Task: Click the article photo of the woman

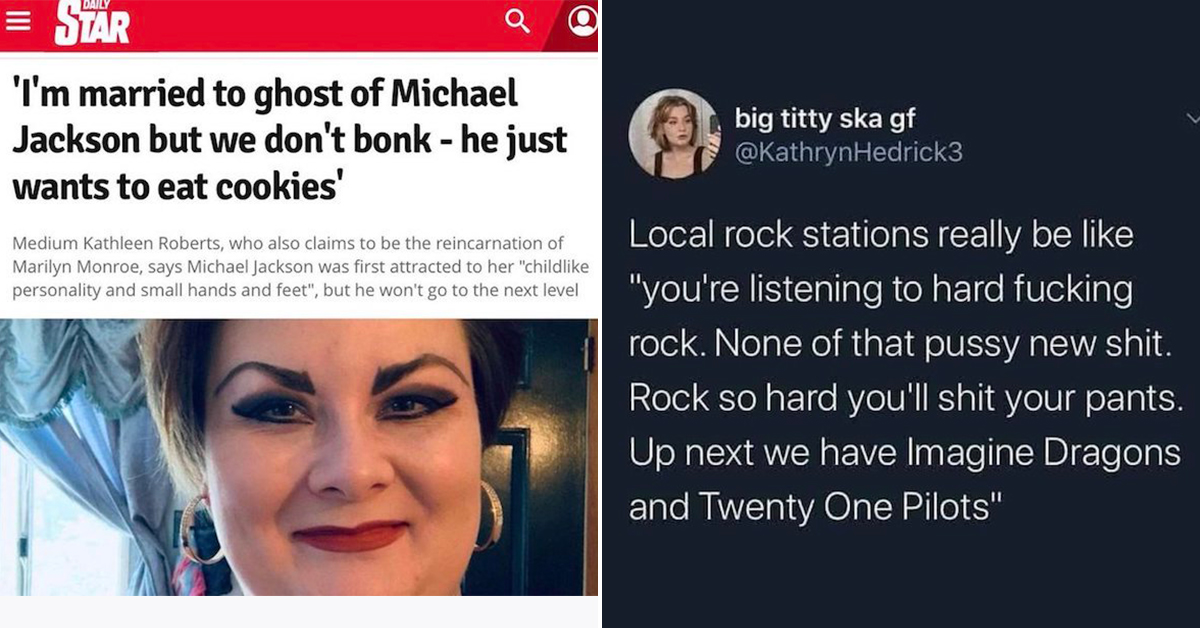Action: [x=299, y=457]
